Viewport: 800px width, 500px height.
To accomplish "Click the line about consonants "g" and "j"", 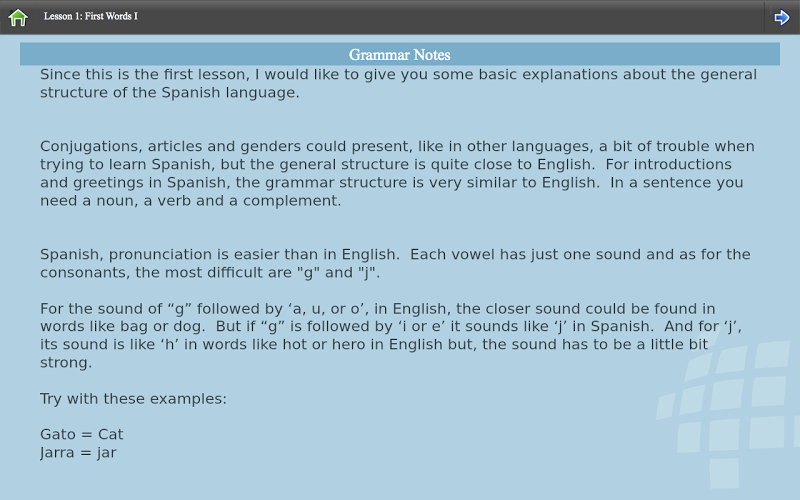I will coord(210,273).
